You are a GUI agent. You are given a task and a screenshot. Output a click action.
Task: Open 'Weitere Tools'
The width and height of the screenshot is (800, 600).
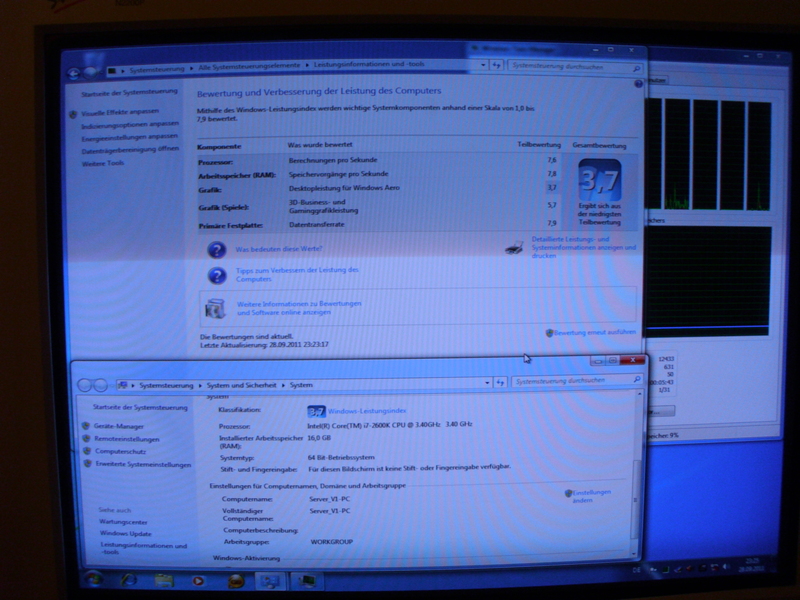point(103,163)
